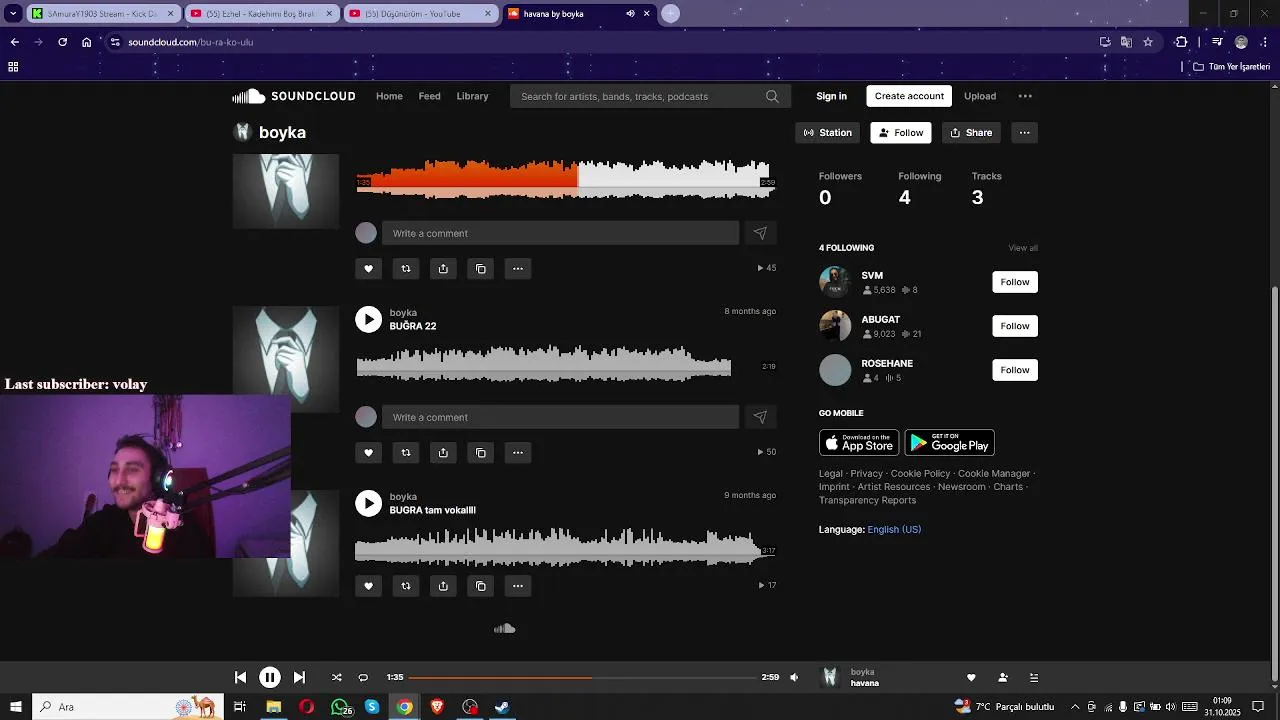Follow the SVM account
The height and width of the screenshot is (720, 1280).
(x=1015, y=282)
